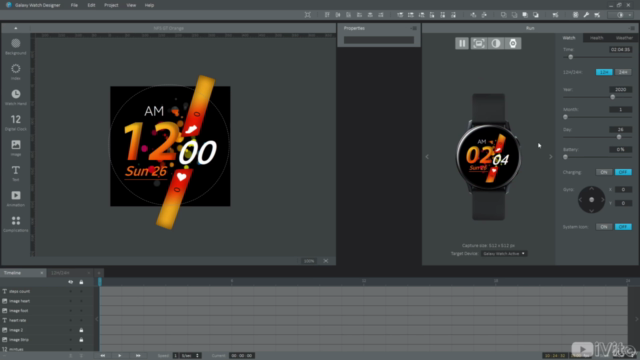Open the Background component tool
This screenshot has height=360, width=640.
coord(16,46)
